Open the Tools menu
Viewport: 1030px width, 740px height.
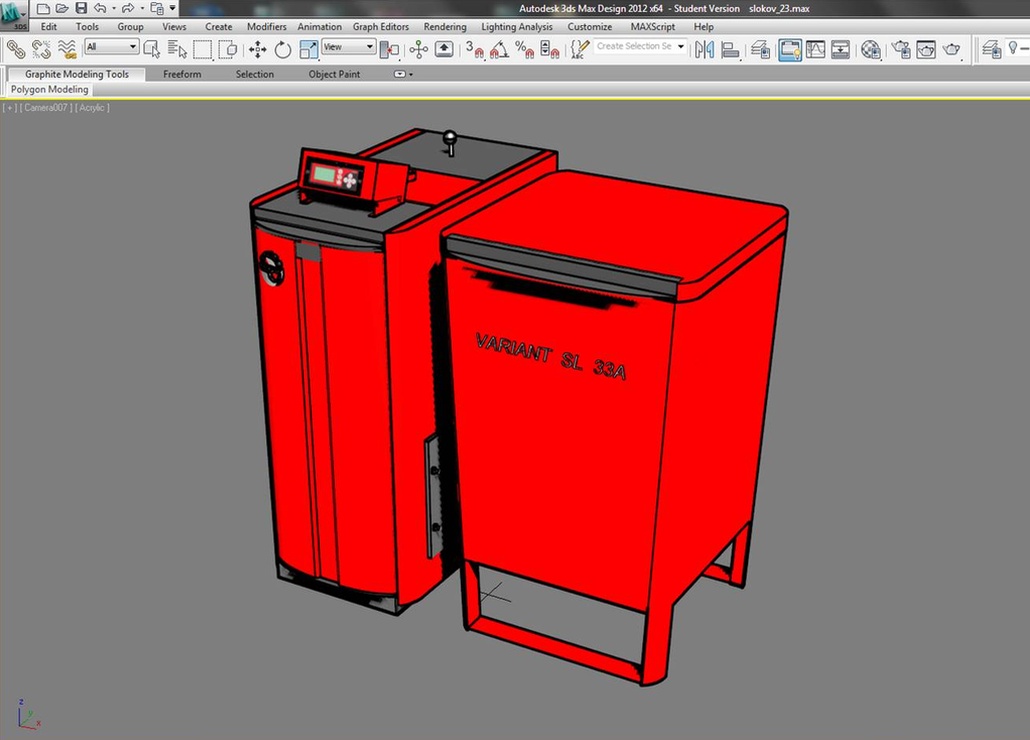click(87, 27)
